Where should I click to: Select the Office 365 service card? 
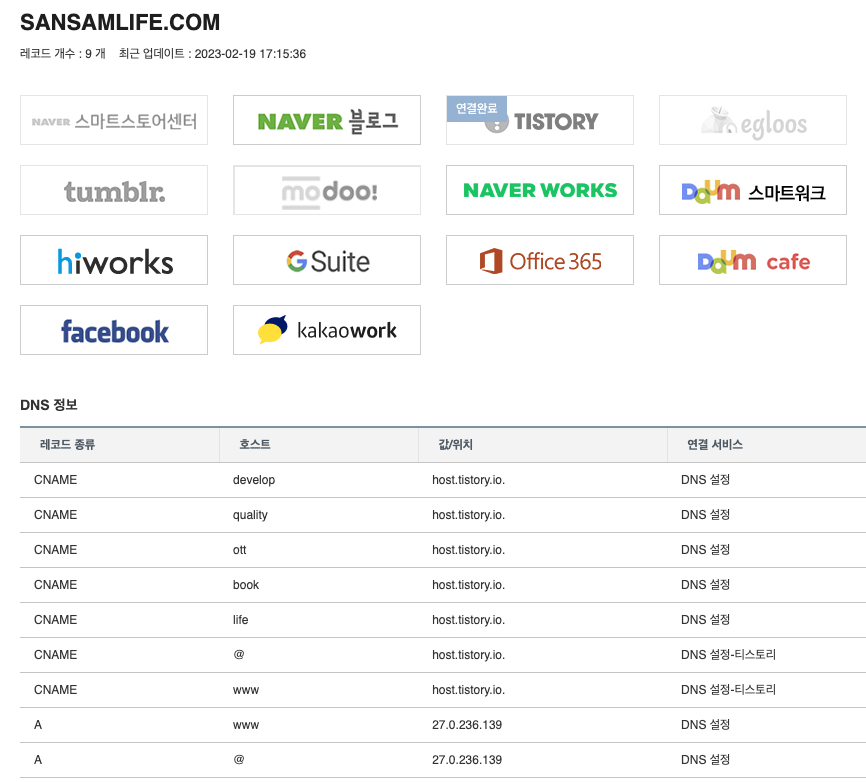click(x=540, y=260)
